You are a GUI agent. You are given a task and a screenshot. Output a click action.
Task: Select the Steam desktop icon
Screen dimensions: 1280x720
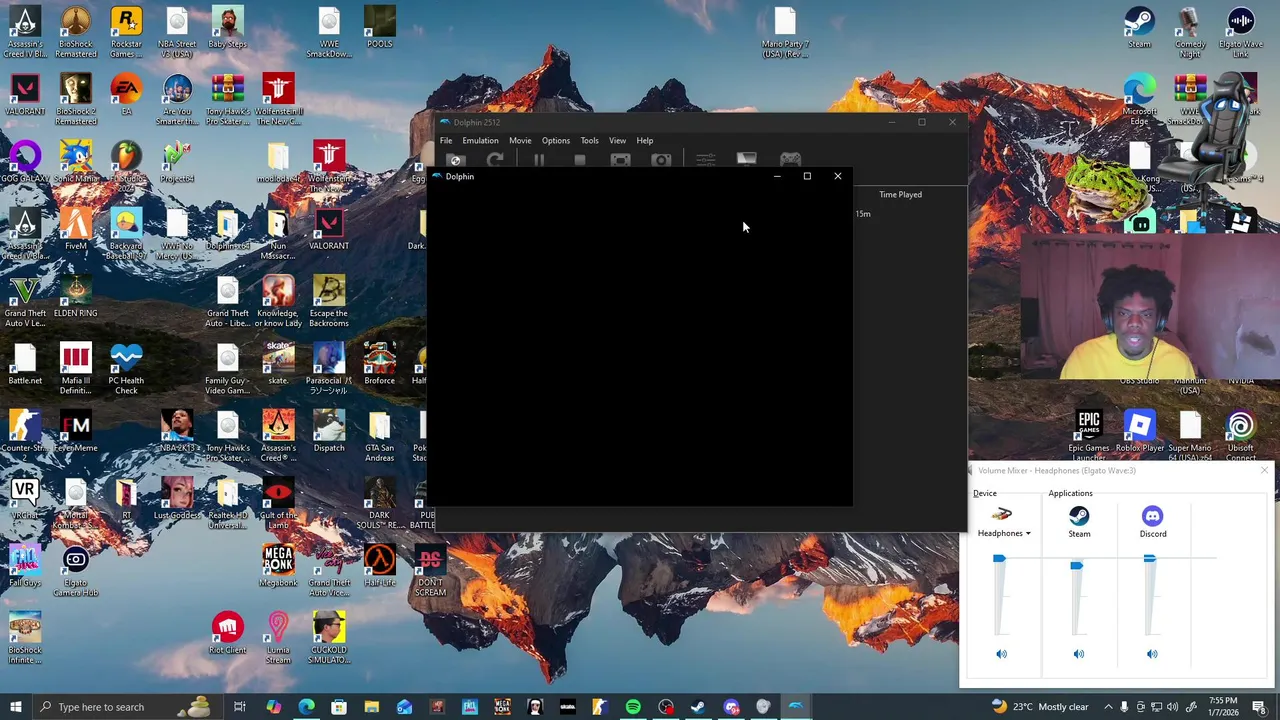click(1139, 28)
